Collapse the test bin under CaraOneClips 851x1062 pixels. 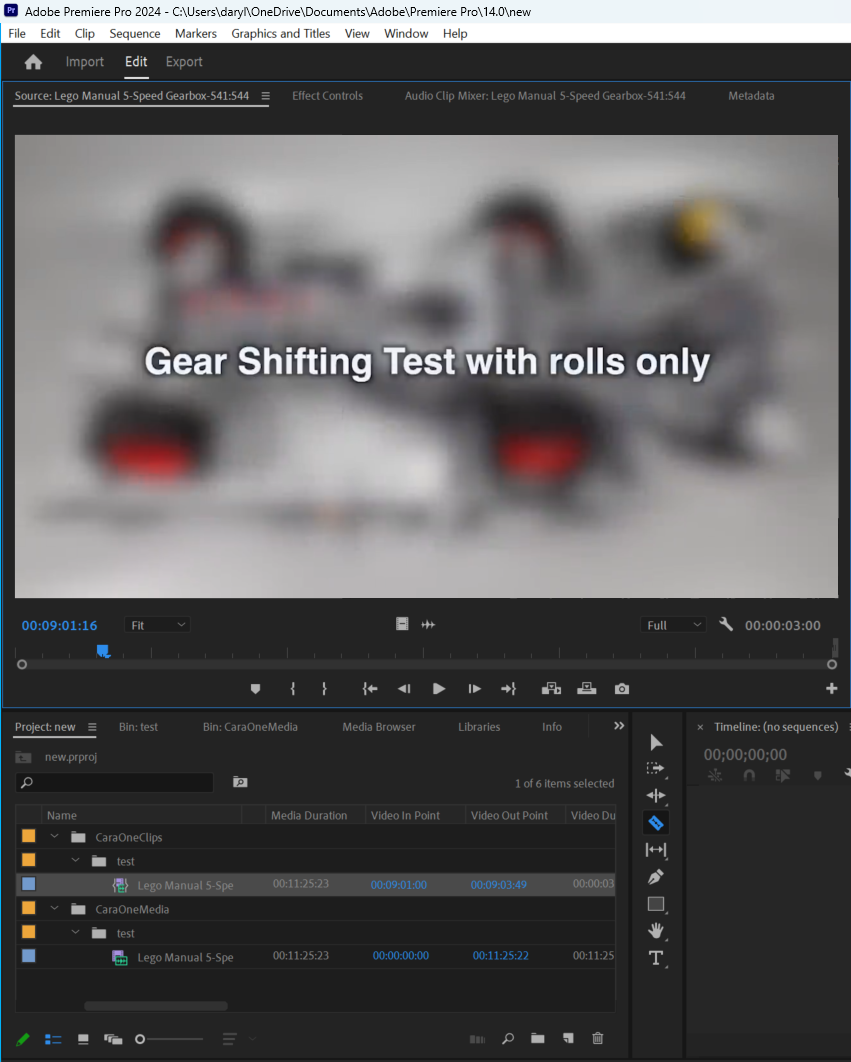(x=75, y=860)
